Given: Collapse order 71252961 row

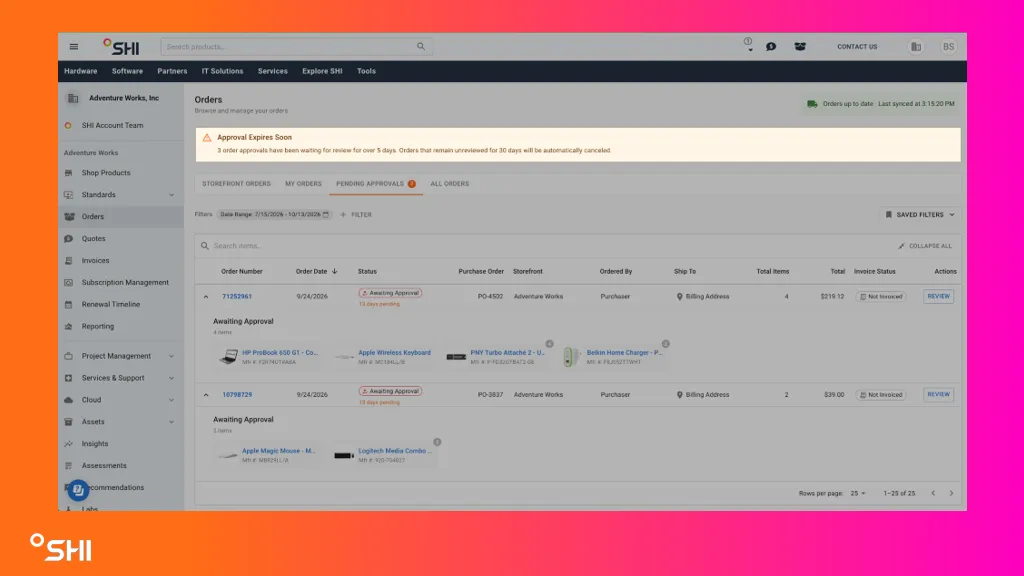Looking at the screenshot, I should 206,296.
